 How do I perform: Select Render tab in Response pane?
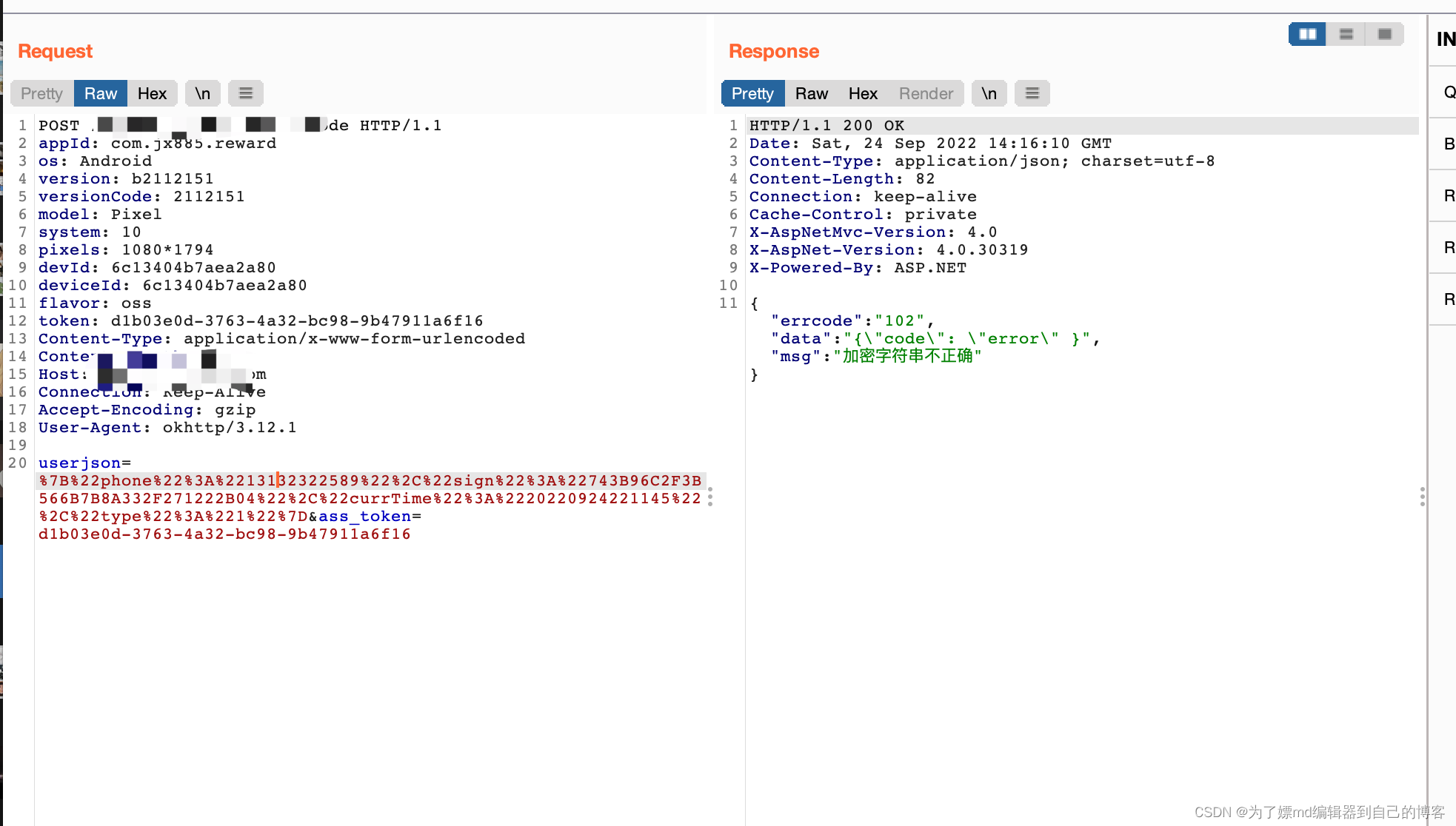pyautogui.click(x=926, y=93)
